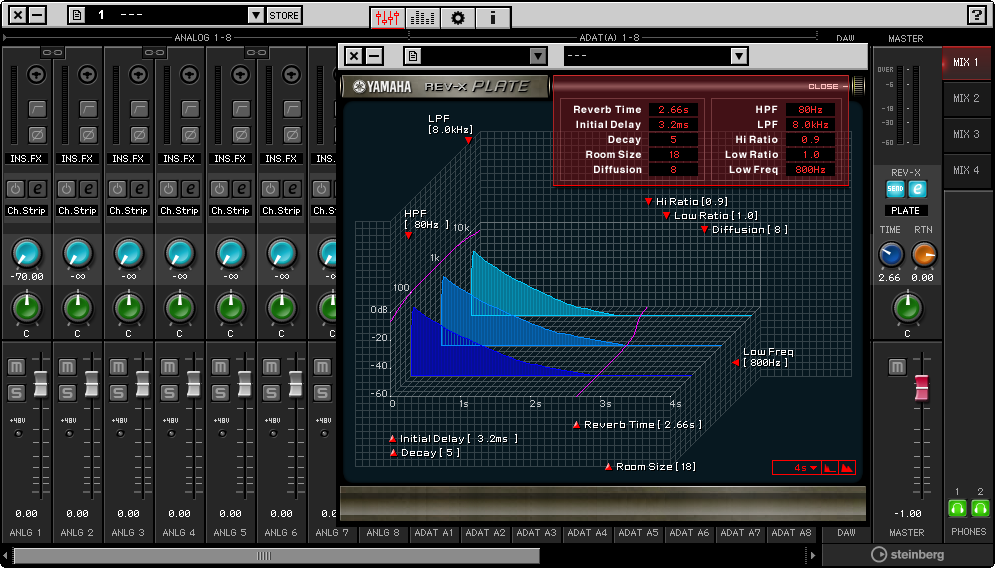Click the preset file icon in REV-X window
This screenshot has height=568, width=995.
click(x=413, y=56)
